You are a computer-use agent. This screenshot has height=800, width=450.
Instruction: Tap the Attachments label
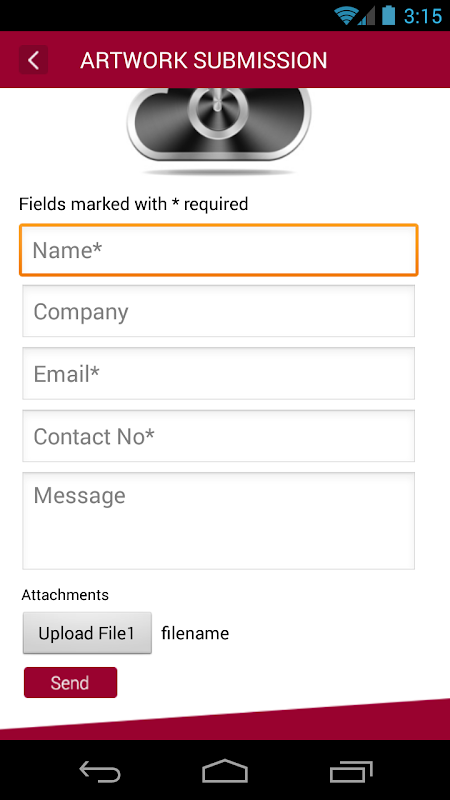(65, 595)
